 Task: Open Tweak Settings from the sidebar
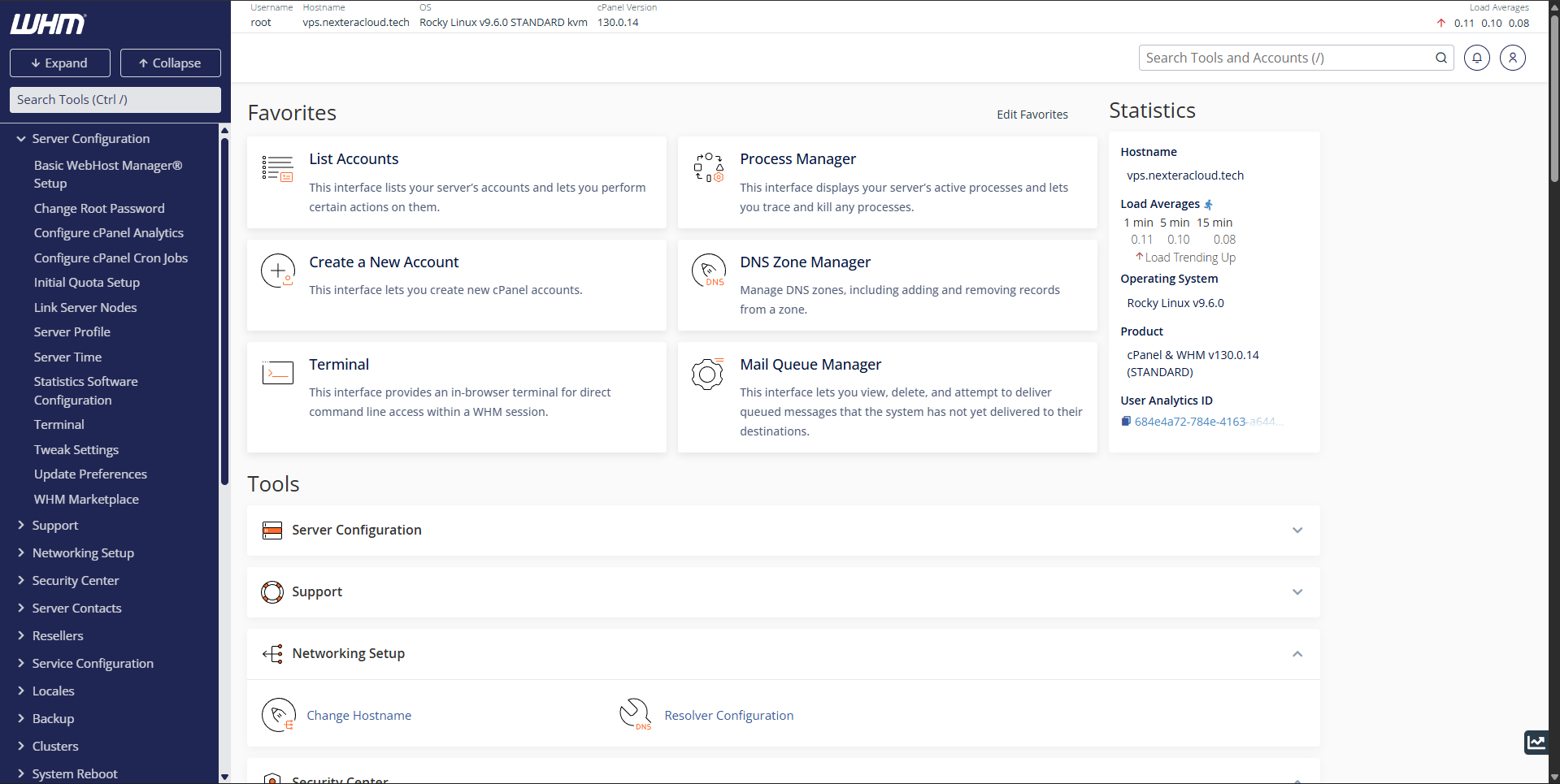click(x=76, y=449)
